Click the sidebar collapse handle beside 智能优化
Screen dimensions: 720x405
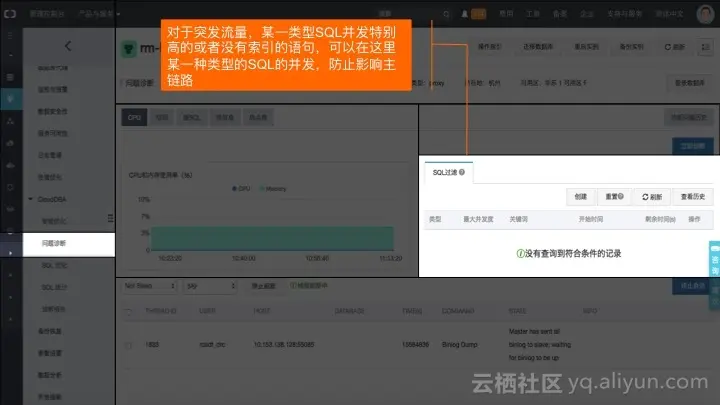(110, 218)
